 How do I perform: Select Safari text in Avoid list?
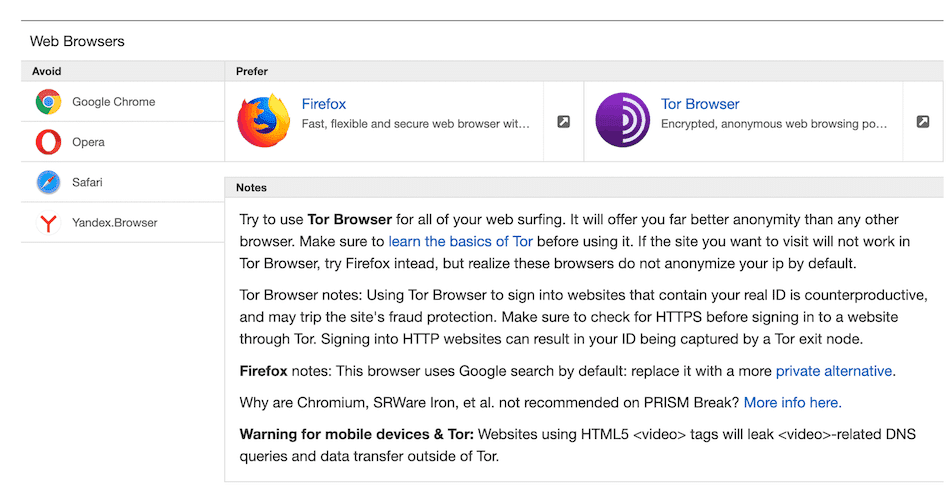(x=87, y=183)
